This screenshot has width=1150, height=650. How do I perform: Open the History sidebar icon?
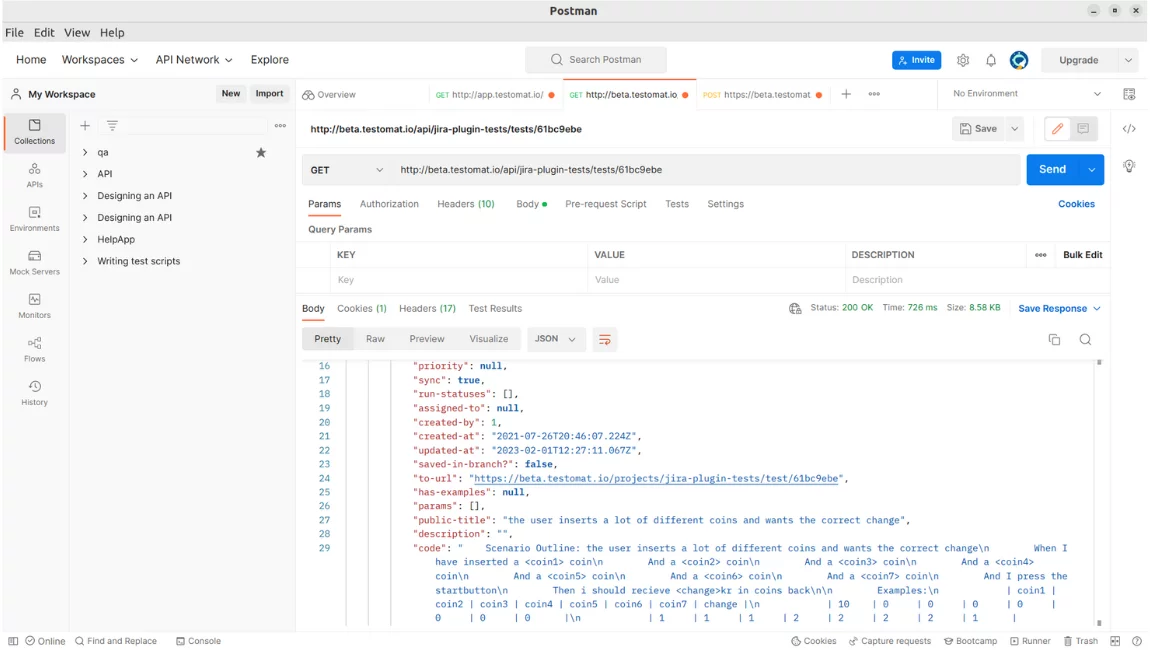coord(34,392)
